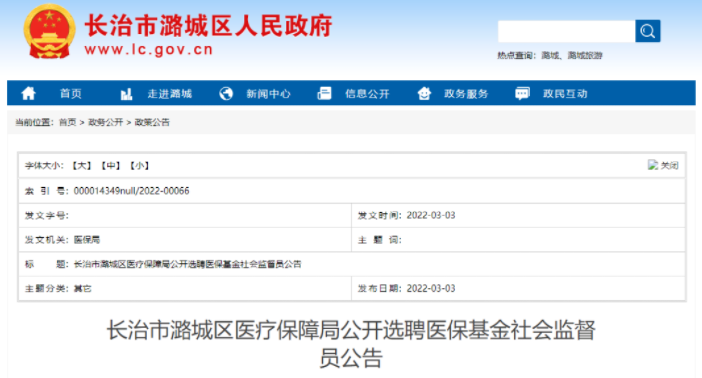Click the 发文字号 label

(x=47, y=215)
